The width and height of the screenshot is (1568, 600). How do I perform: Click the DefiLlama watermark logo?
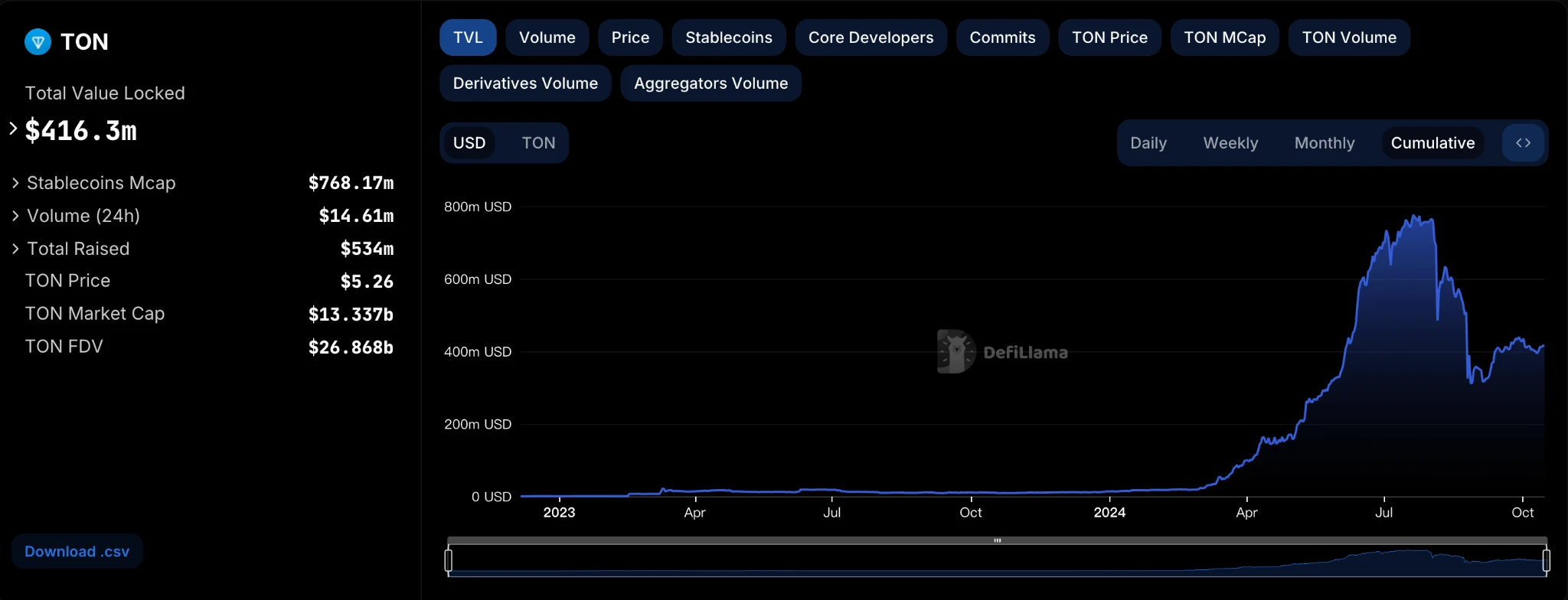pyautogui.click(x=956, y=352)
